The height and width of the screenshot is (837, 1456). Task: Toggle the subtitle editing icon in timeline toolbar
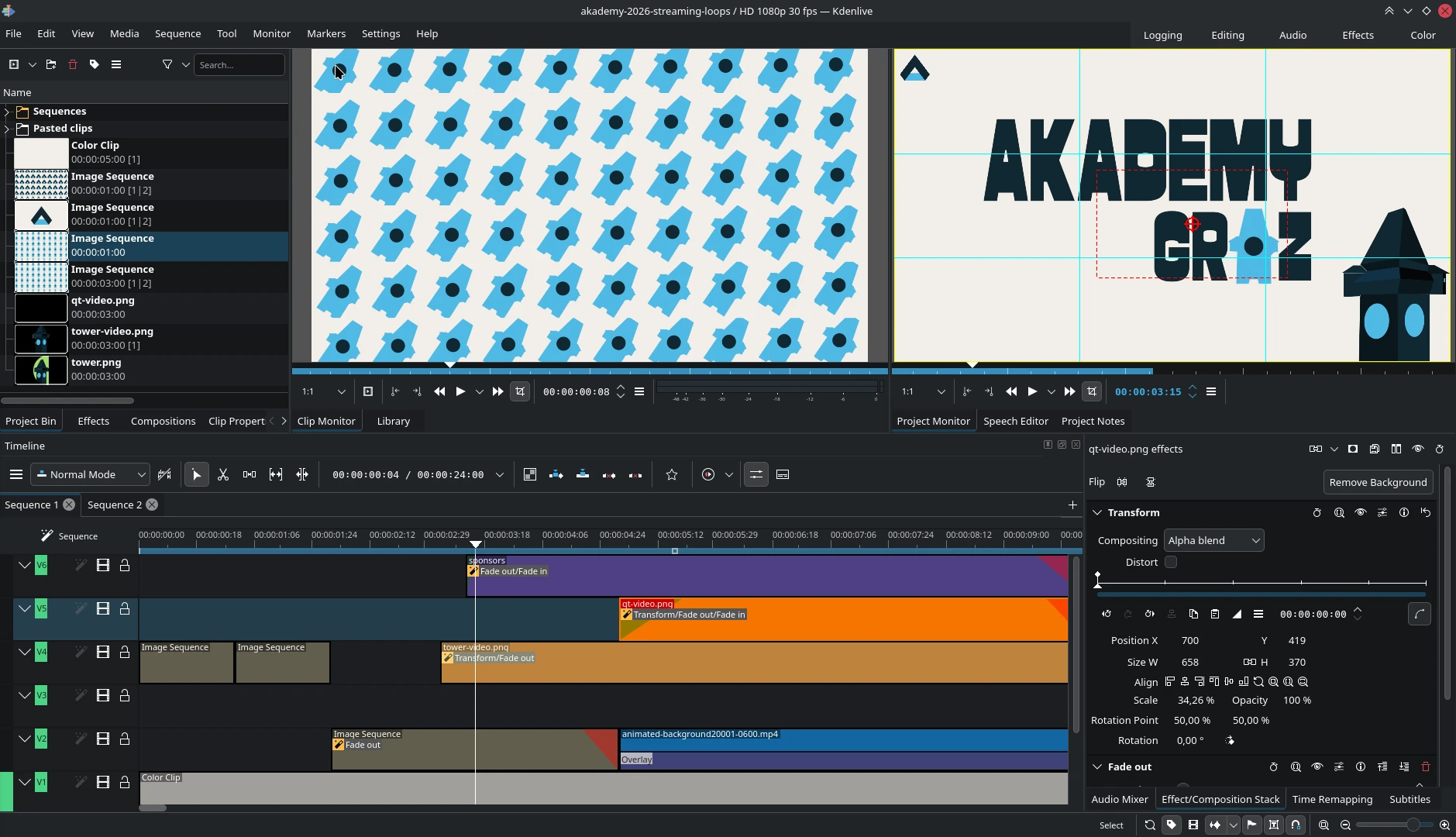[783, 474]
